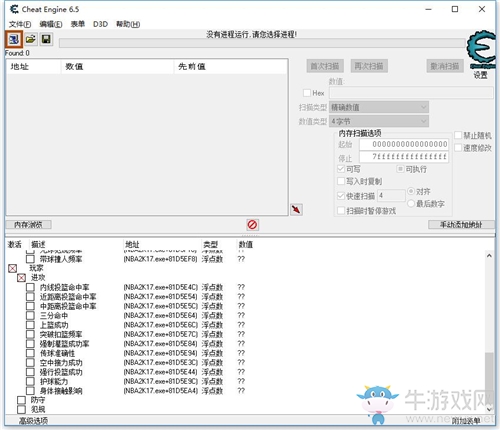This screenshot has height=430, width=500.
Task: Open the 文件(F) menu
Action: 20,24
